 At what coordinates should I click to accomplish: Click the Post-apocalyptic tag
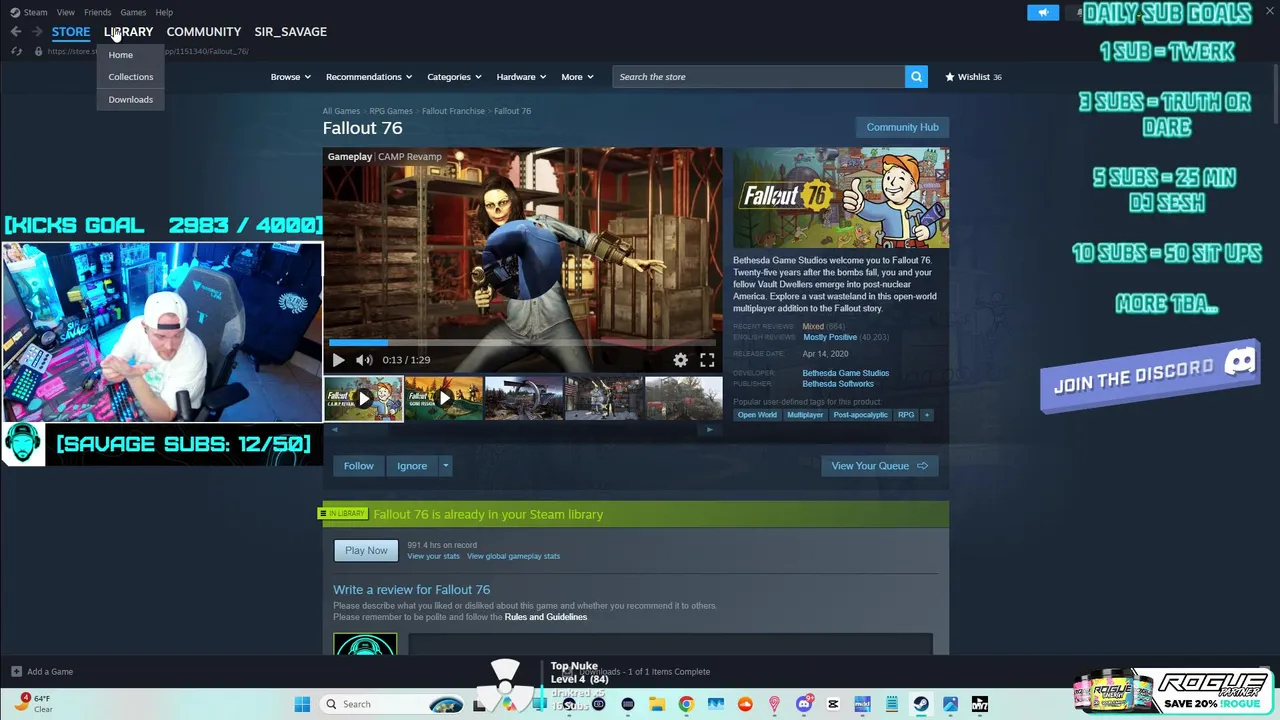click(x=860, y=415)
